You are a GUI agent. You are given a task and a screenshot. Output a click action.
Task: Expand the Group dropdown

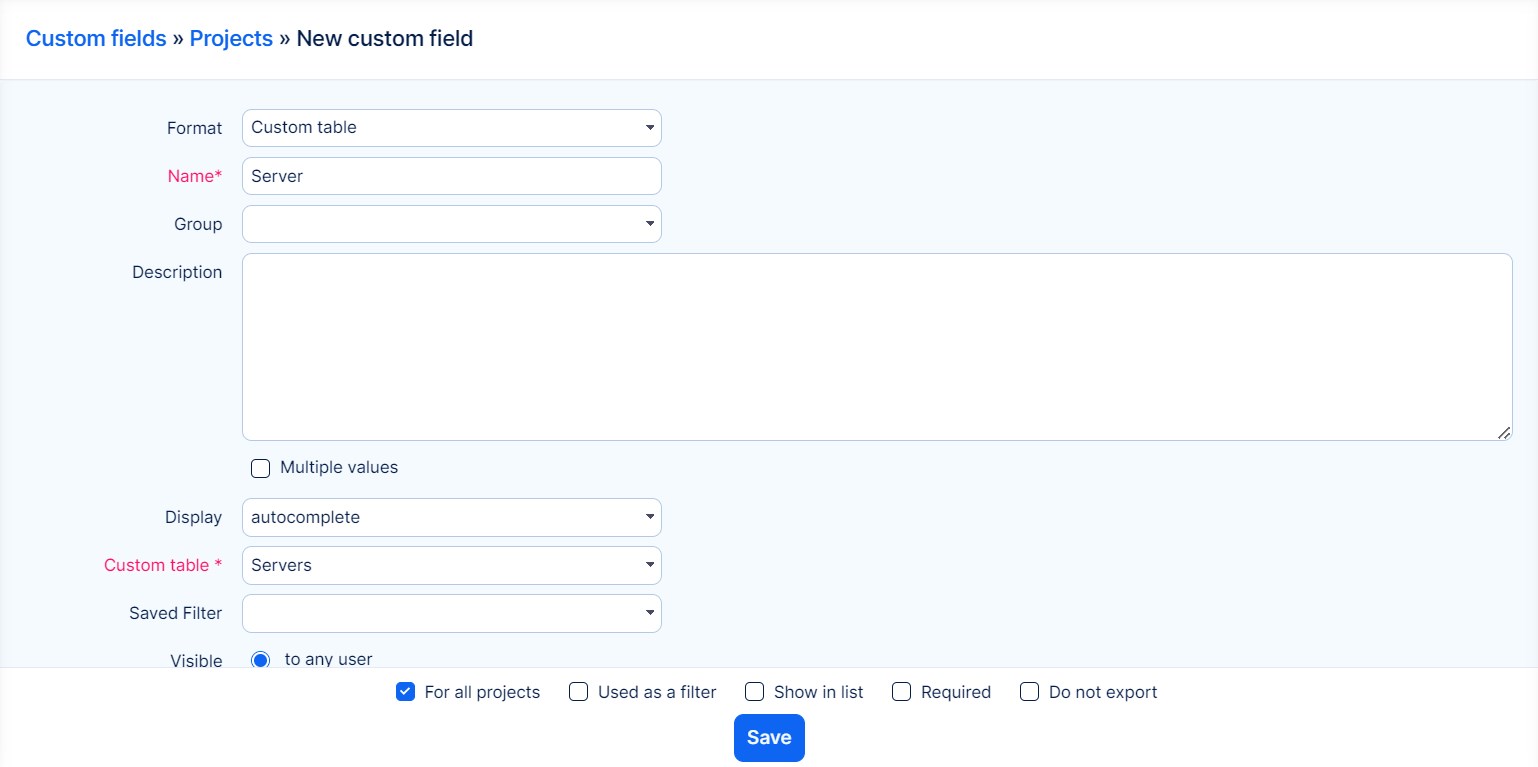451,224
